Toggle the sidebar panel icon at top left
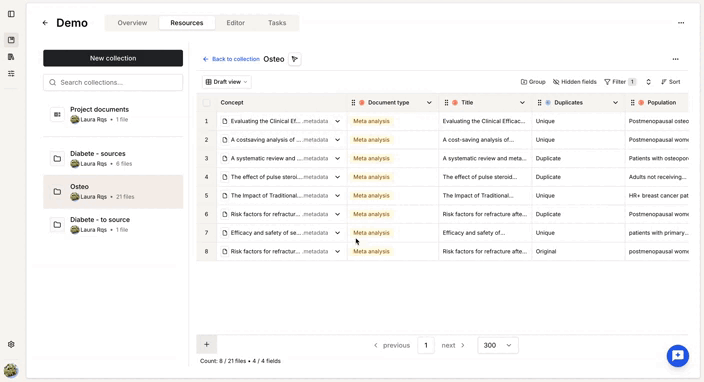Image resolution: width=704 pixels, height=382 pixels. [11, 14]
